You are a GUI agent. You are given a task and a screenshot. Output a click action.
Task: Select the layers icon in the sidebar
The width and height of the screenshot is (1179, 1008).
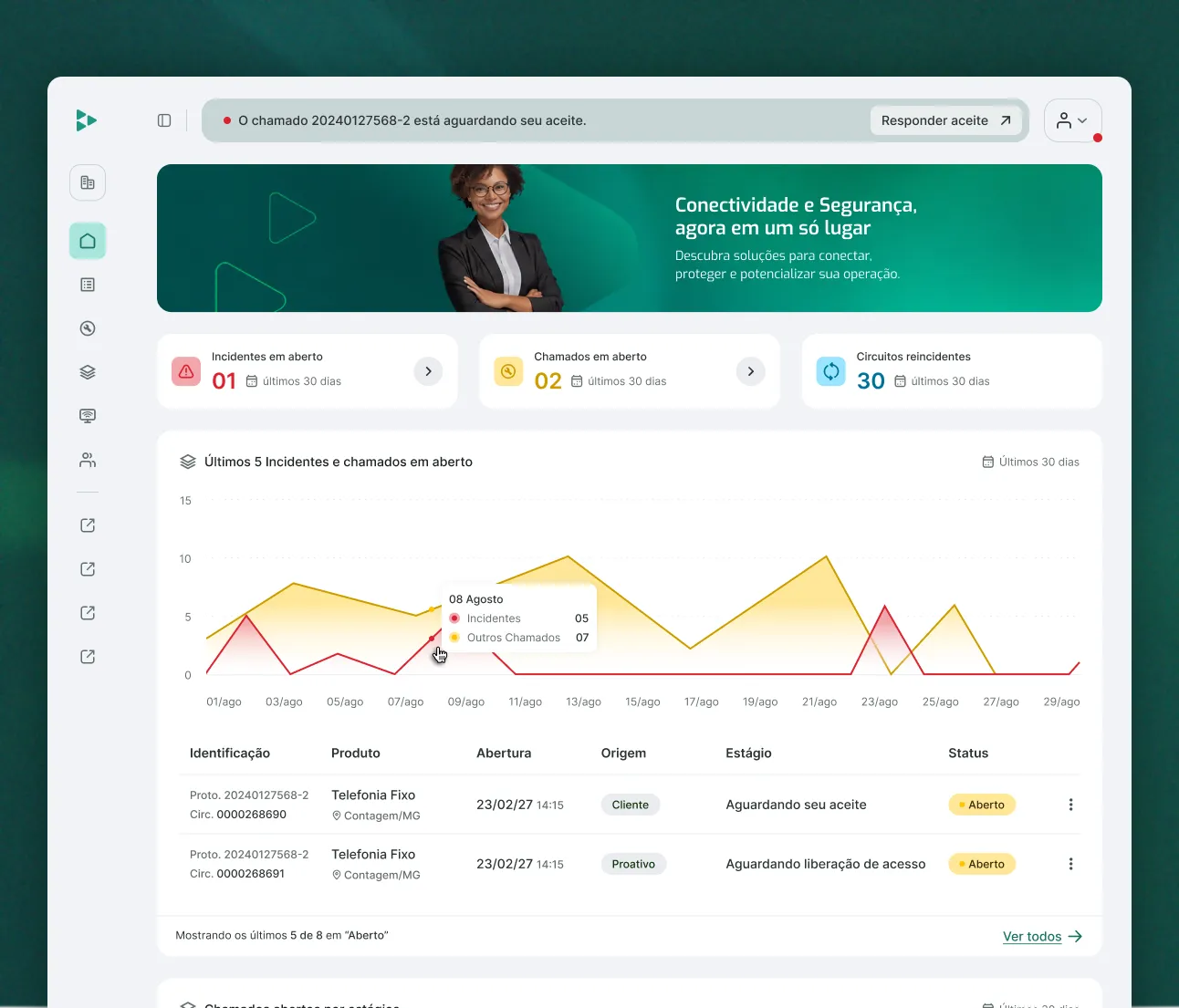point(88,372)
